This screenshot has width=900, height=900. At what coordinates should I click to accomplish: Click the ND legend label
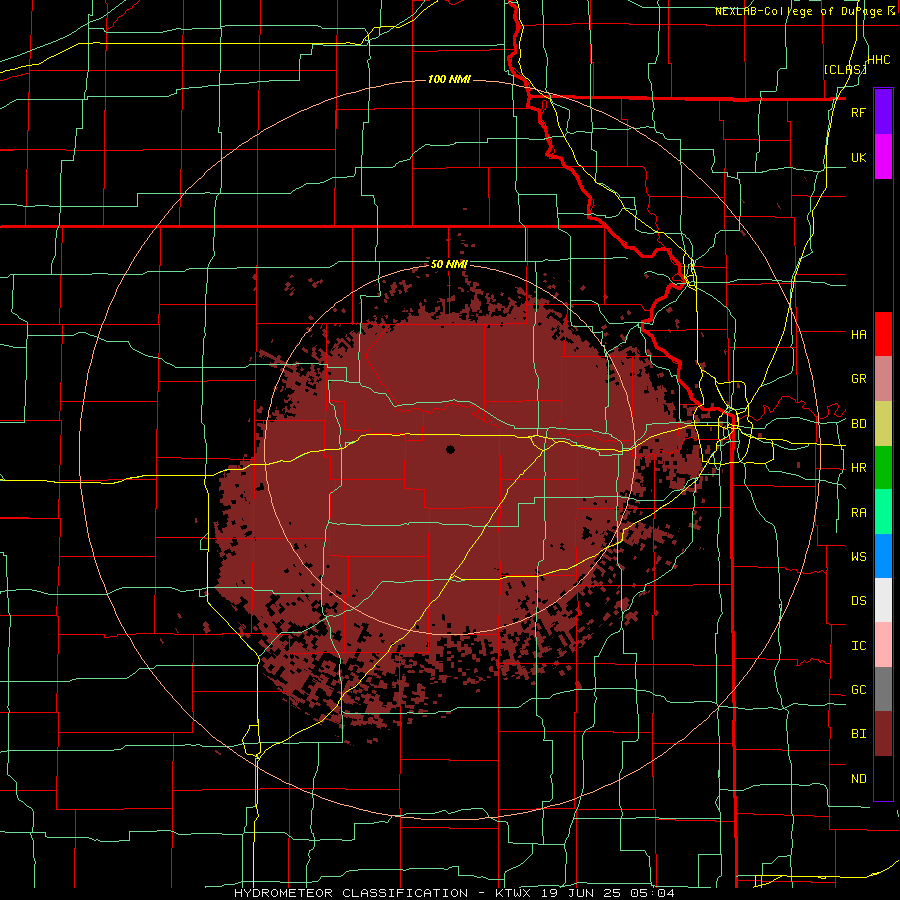tap(858, 779)
